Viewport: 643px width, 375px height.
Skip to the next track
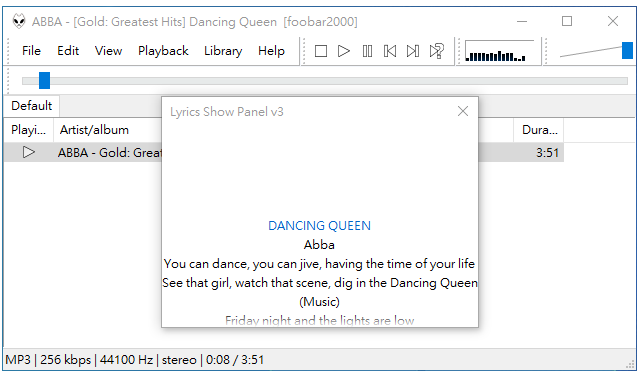pos(413,51)
